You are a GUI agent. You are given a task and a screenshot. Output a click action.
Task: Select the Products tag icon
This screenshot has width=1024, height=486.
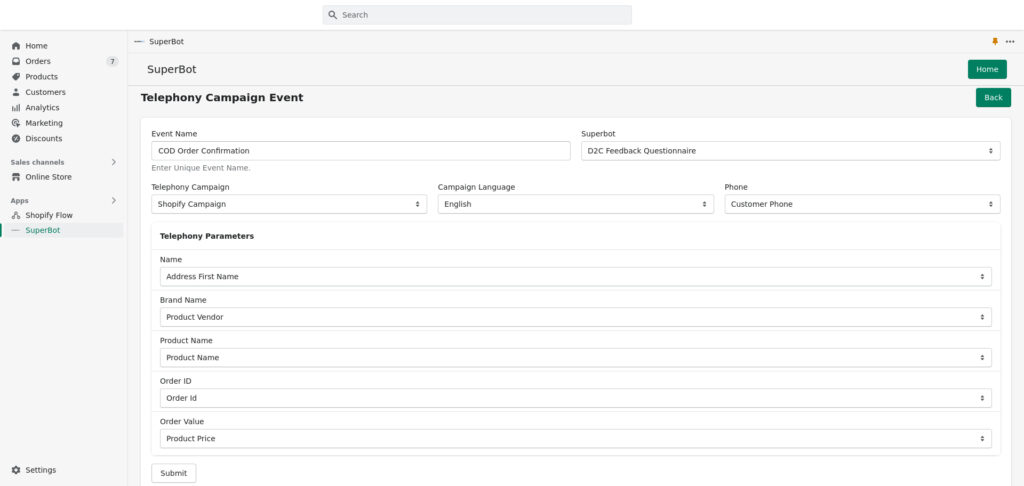(16, 76)
